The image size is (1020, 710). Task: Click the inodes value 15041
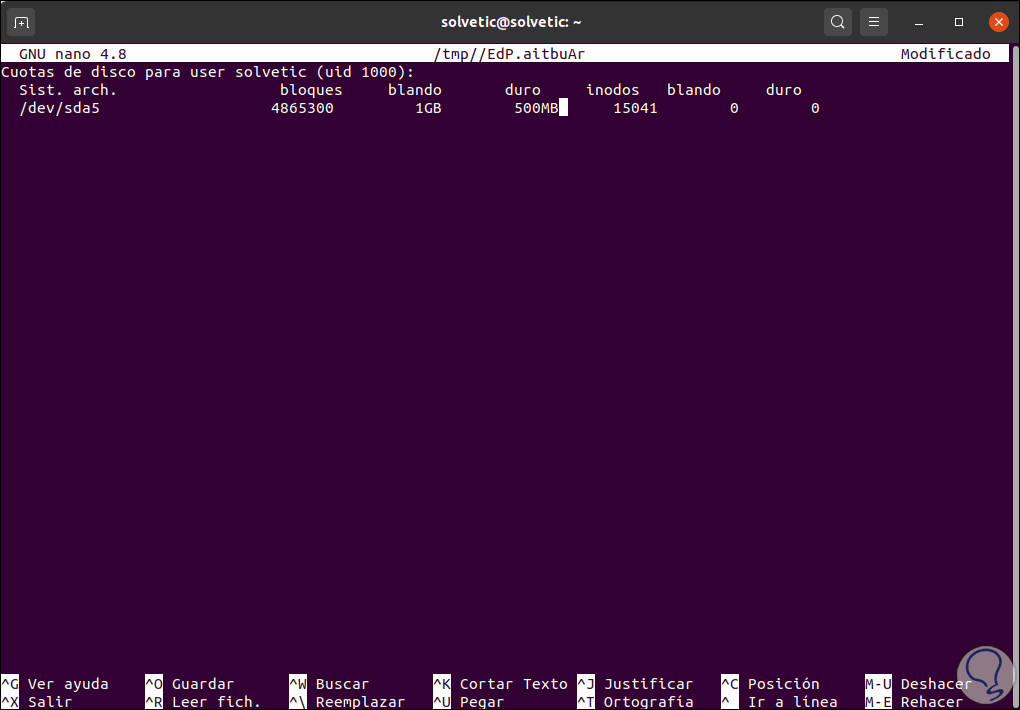[x=636, y=108]
